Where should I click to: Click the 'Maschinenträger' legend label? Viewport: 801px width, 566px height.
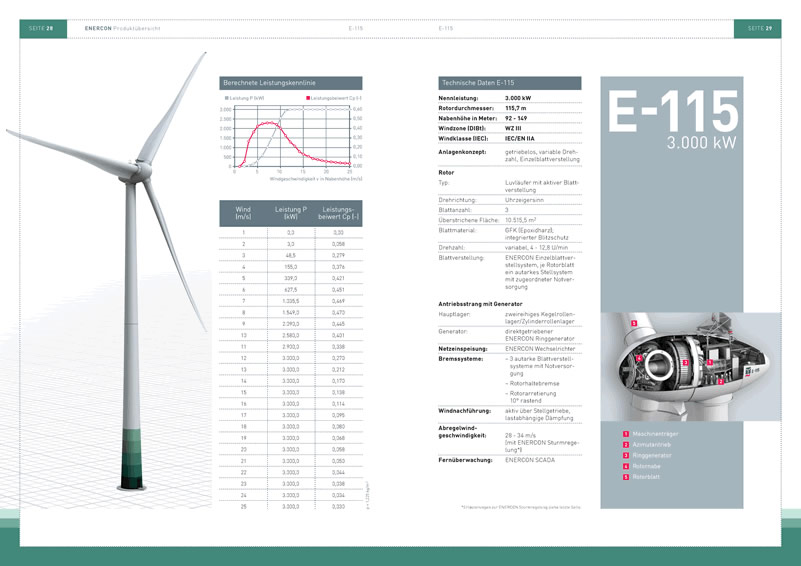655,434
